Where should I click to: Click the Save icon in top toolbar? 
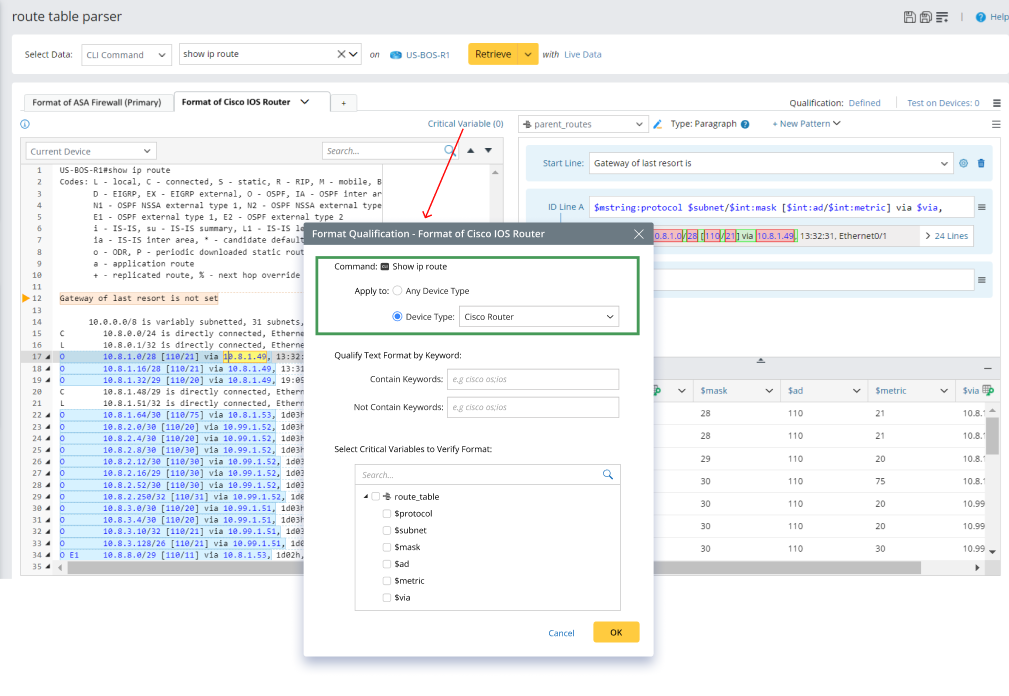tap(909, 17)
